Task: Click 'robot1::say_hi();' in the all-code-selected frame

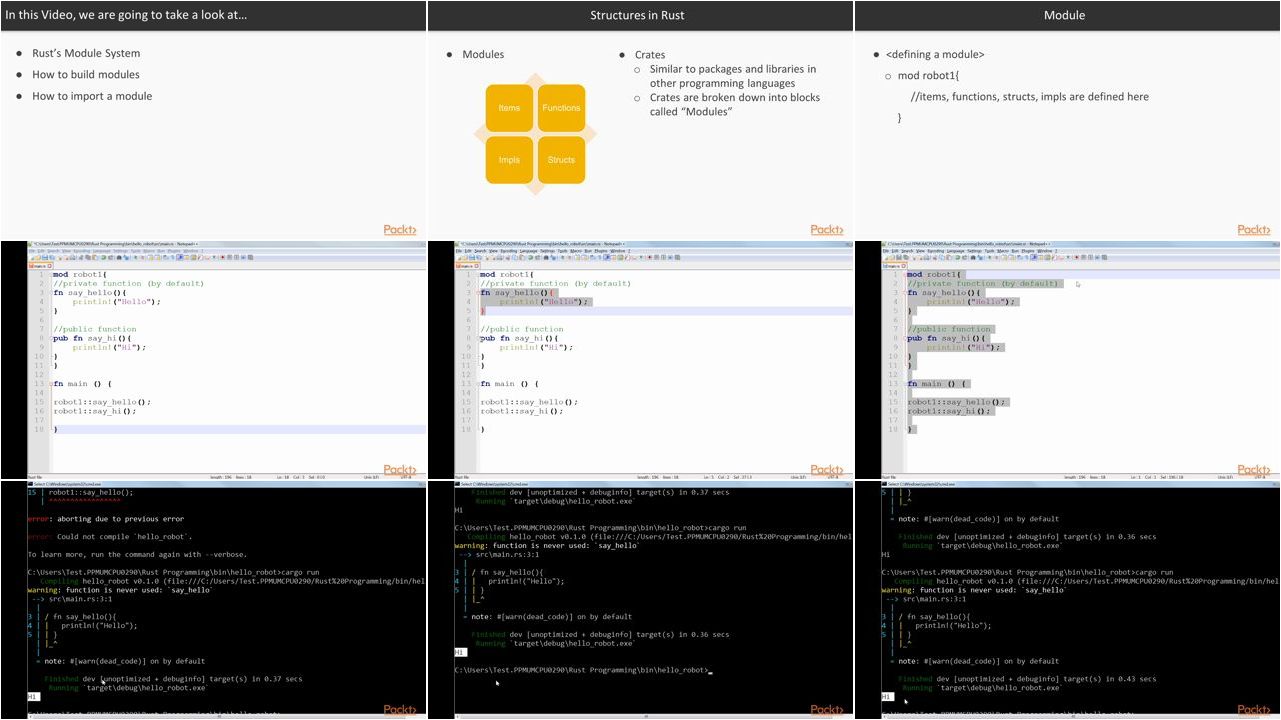Action: tap(949, 411)
